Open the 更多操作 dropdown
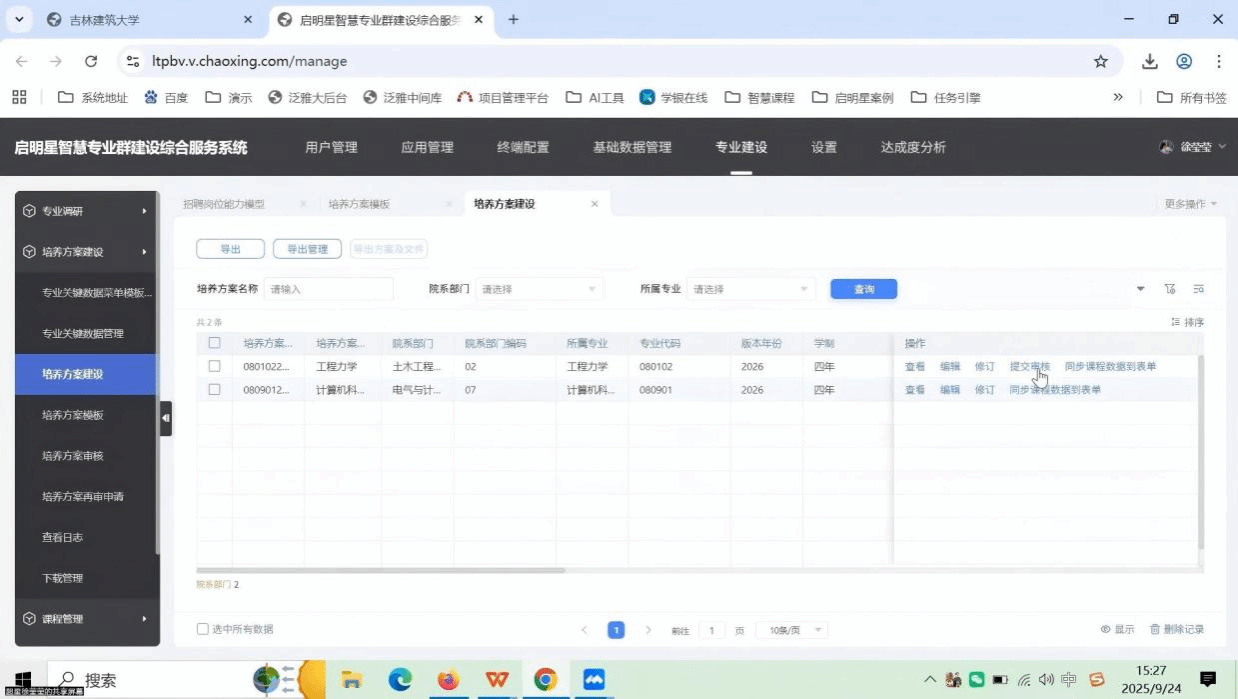 [1191, 204]
